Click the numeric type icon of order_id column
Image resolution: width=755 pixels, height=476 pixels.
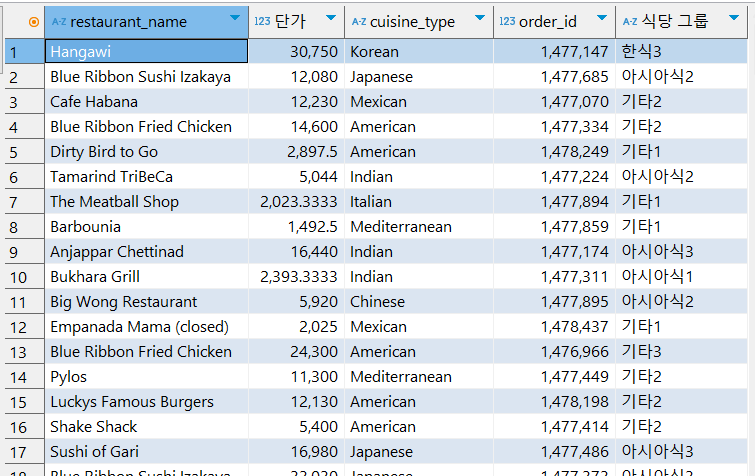(507, 21)
